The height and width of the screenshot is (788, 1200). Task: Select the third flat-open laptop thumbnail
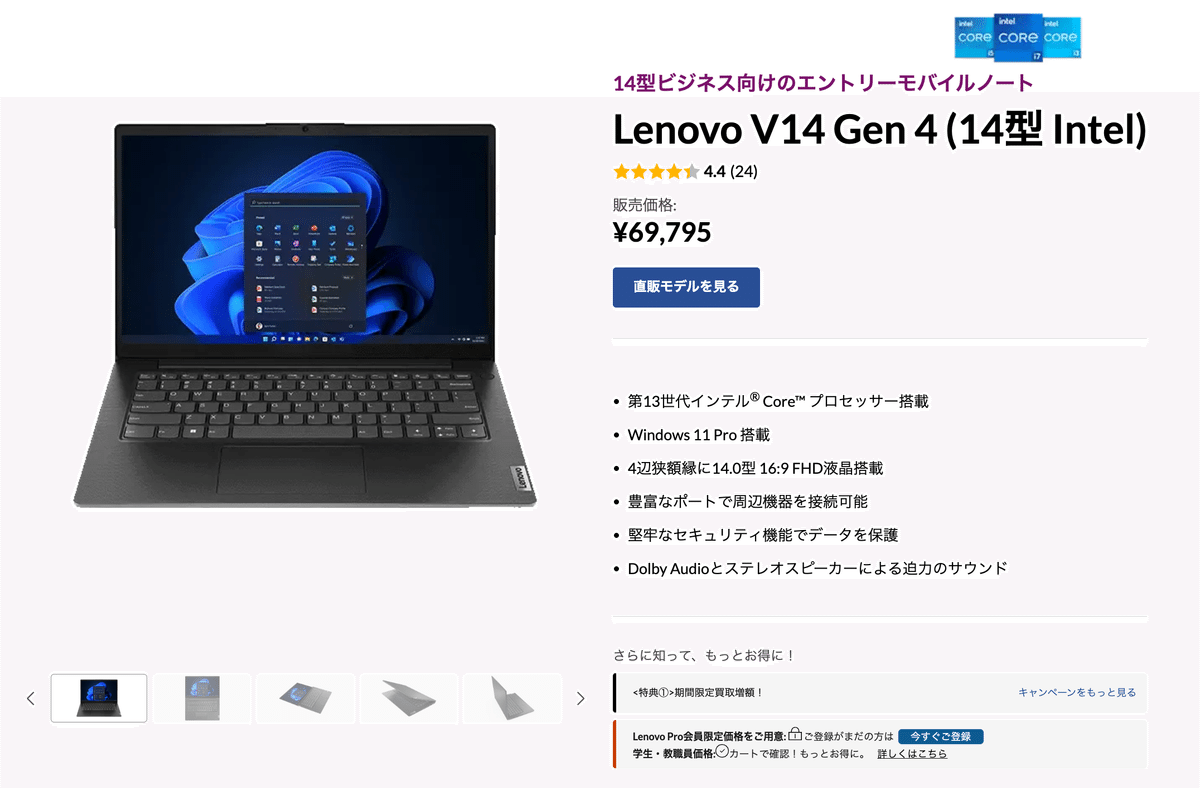[x=305, y=698]
